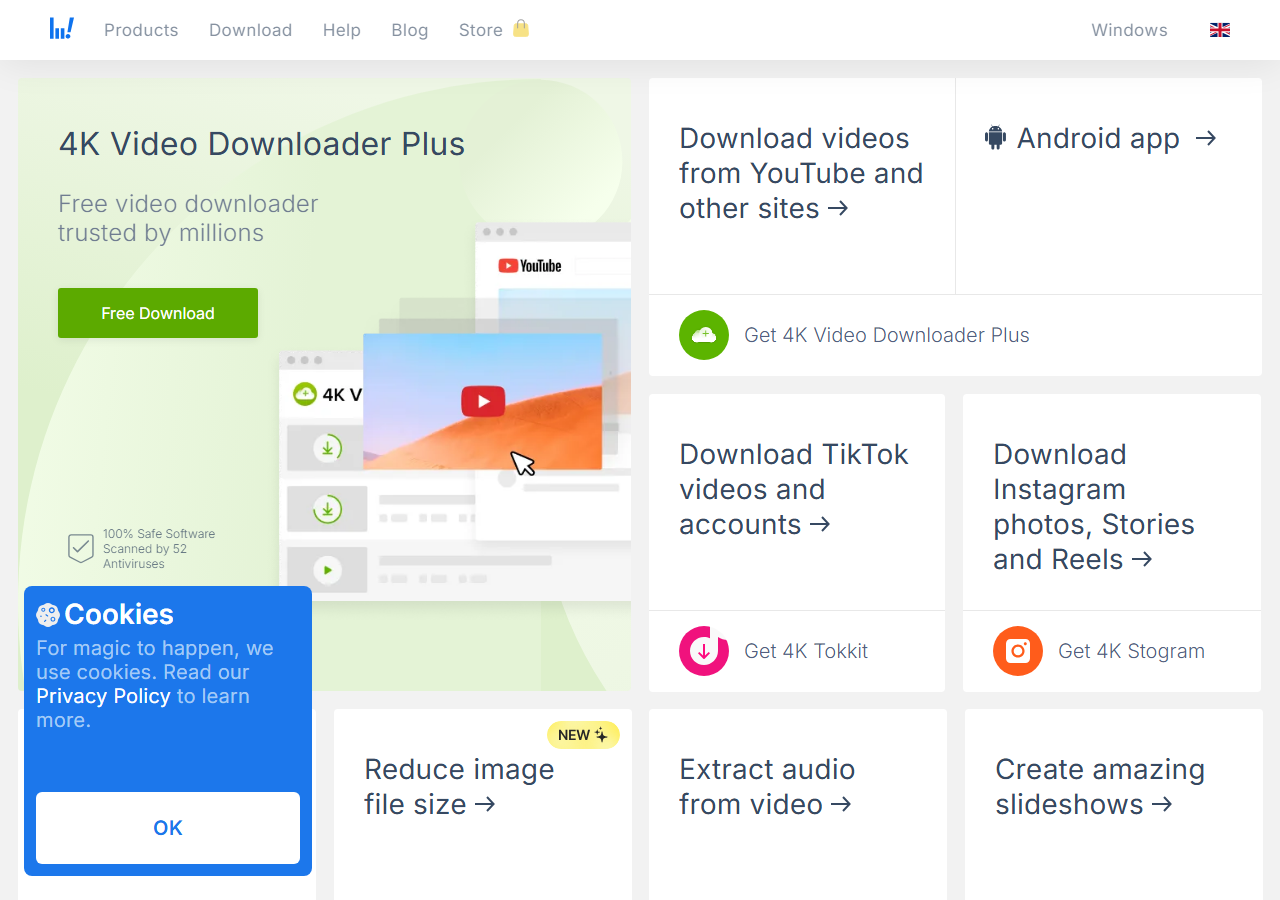
Task: Click Get 4K Video Downloader Plus
Action: tap(886, 335)
